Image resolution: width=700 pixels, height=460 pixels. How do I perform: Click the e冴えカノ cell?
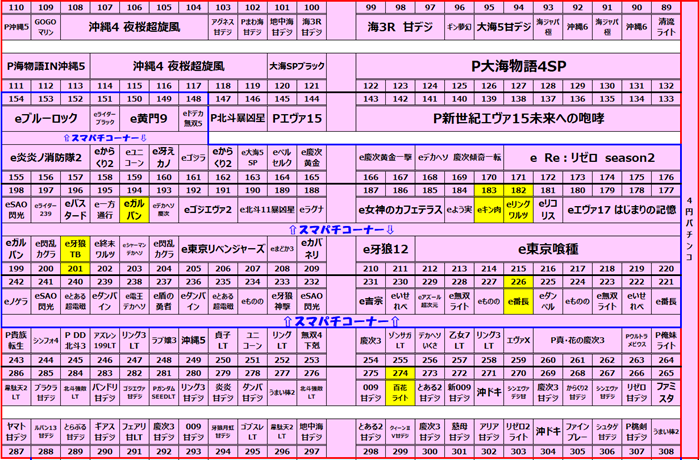163,158
